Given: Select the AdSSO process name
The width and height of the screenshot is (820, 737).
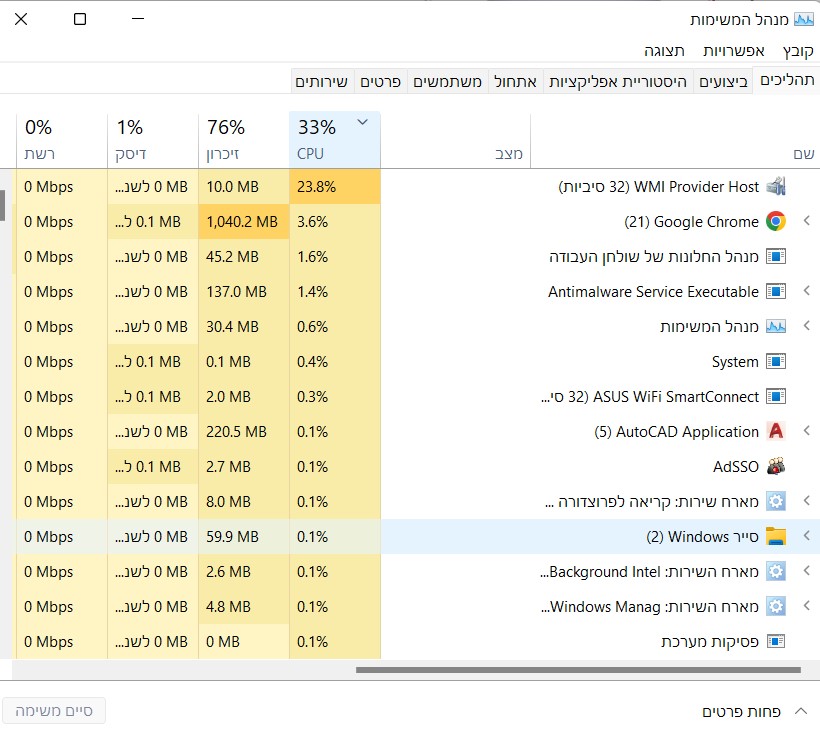Looking at the screenshot, I should [735, 467].
